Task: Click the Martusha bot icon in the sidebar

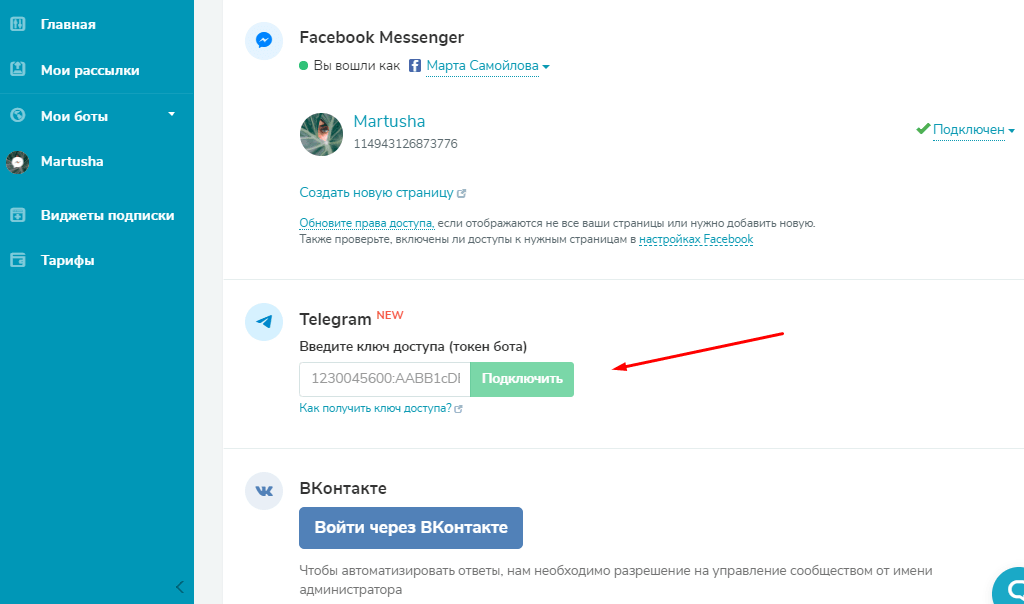Action: (20, 161)
